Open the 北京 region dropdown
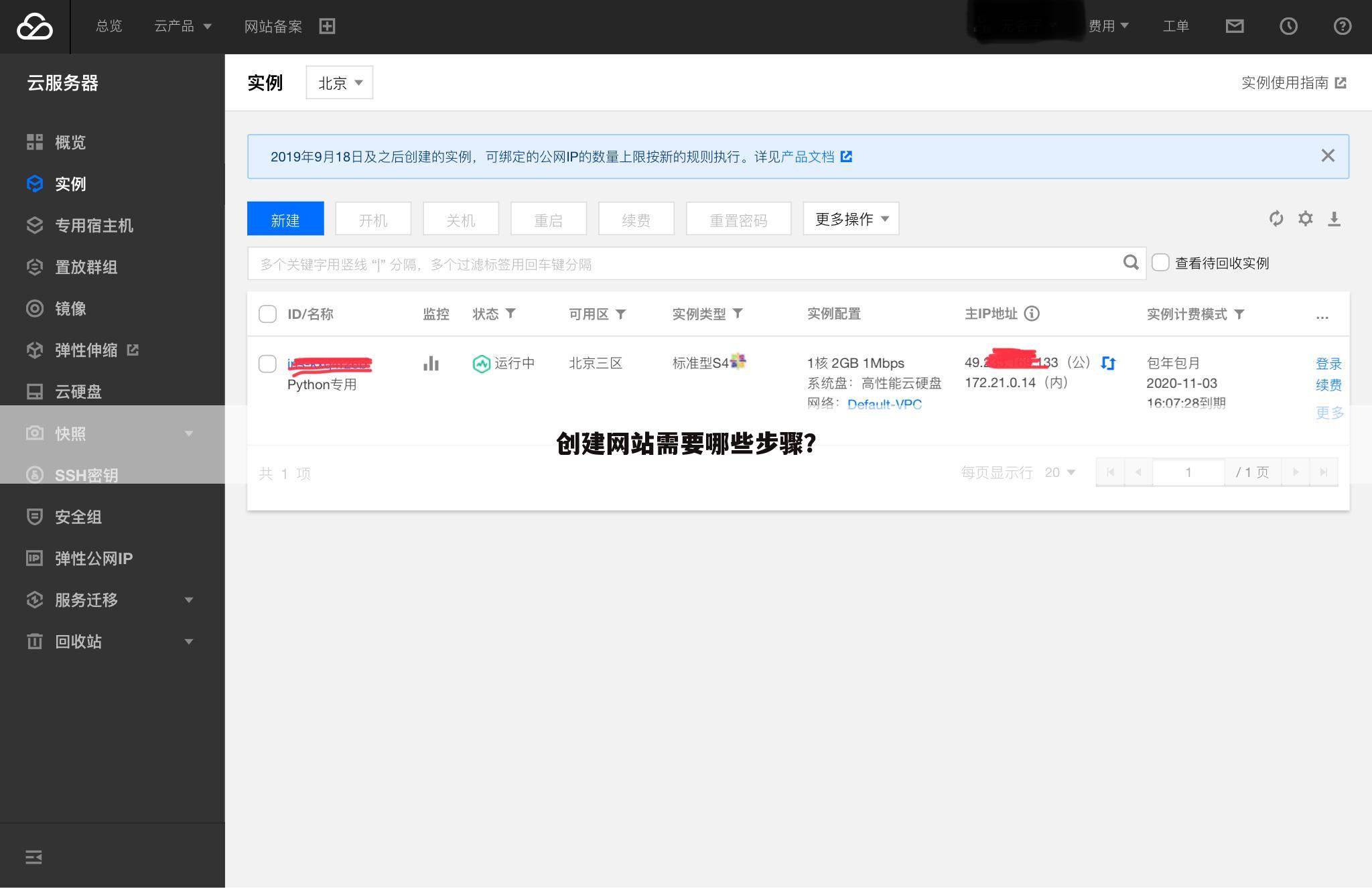The height and width of the screenshot is (889, 1372). (x=339, y=82)
